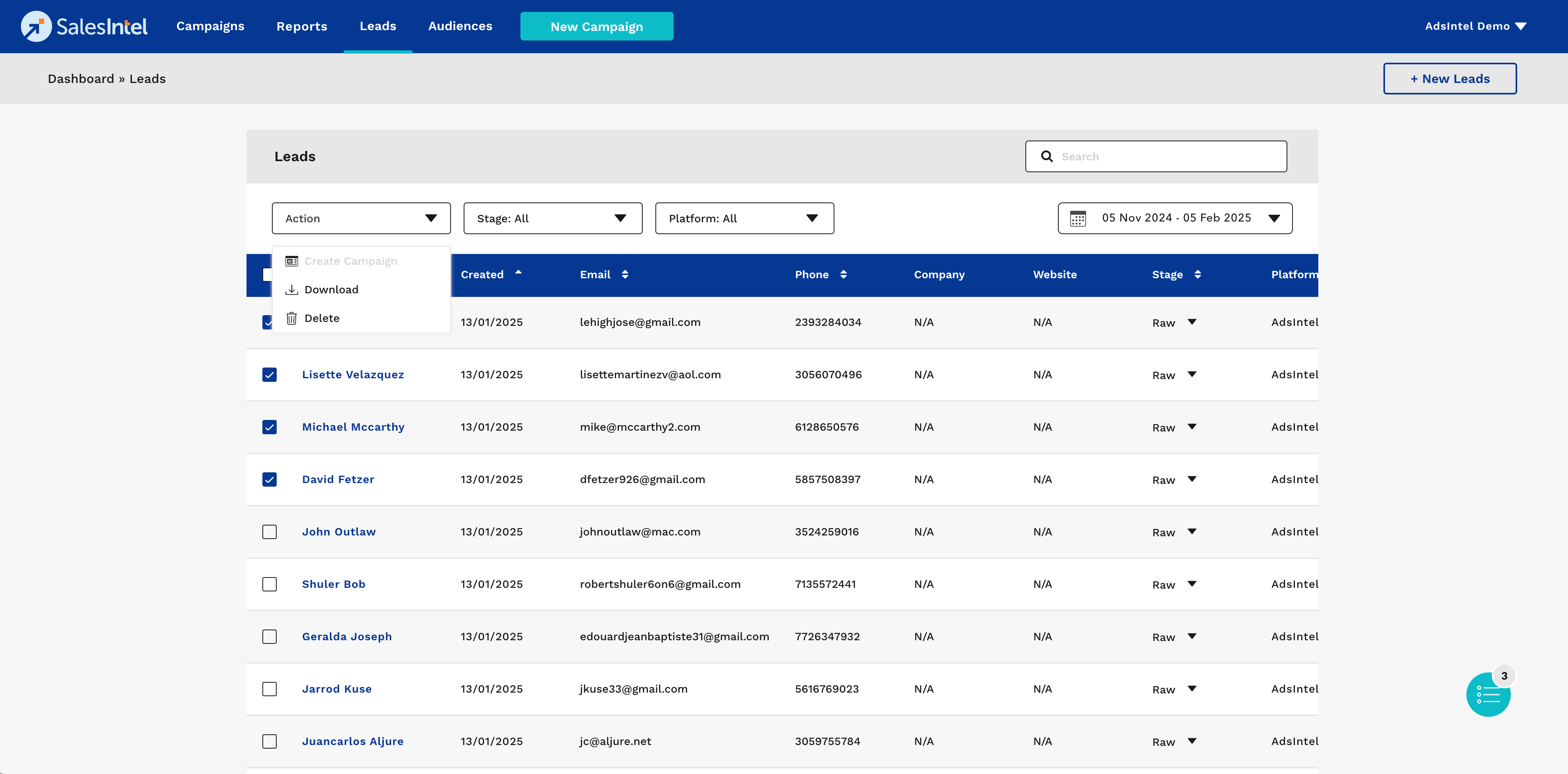The width and height of the screenshot is (1568, 774).
Task: Open the AdsIntel Demo account menu
Action: (1475, 26)
